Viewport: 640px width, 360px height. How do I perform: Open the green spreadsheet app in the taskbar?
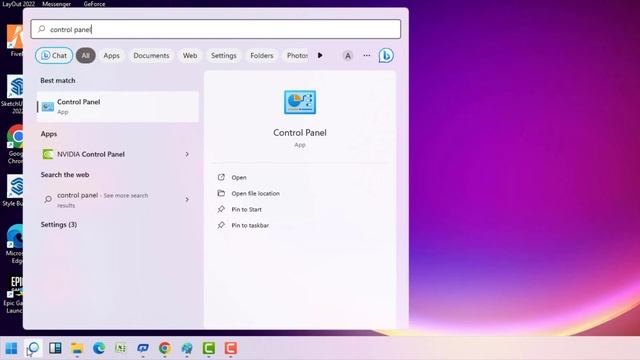[x=121, y=348]
